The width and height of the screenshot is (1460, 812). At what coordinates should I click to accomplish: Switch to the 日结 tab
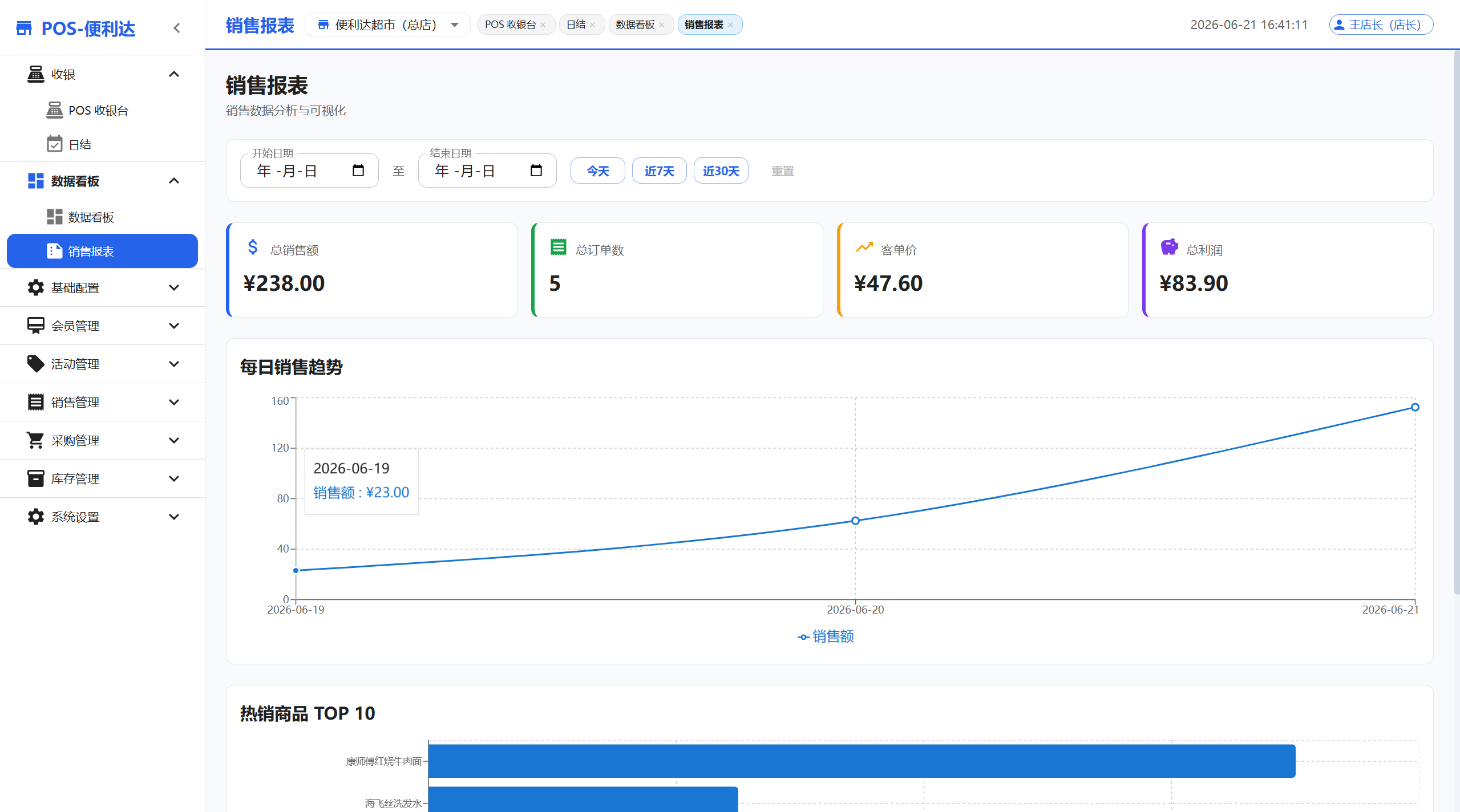(576, 25)
